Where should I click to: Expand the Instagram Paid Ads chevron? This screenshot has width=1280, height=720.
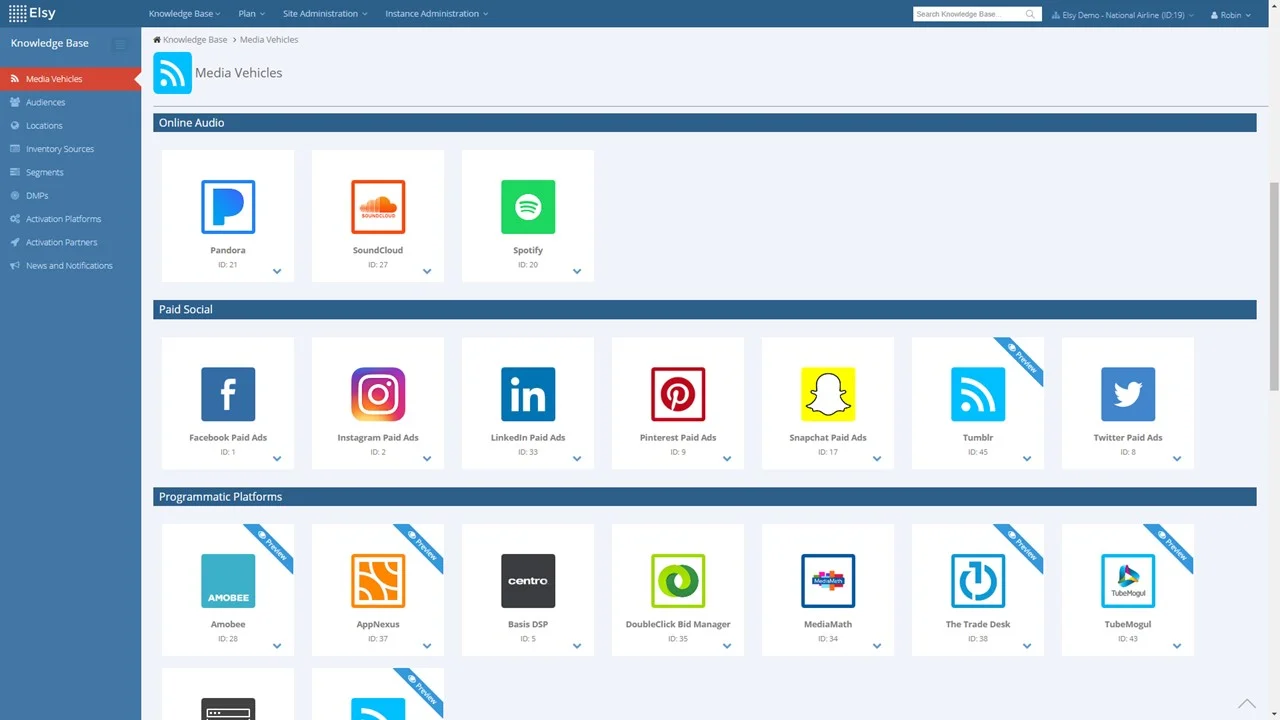(427, 459)
